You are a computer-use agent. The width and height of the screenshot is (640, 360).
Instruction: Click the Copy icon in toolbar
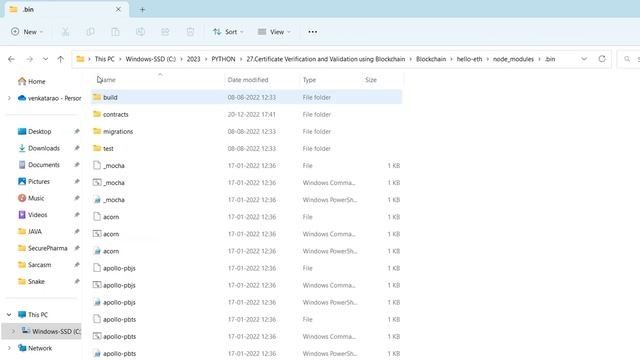[90, 32]
